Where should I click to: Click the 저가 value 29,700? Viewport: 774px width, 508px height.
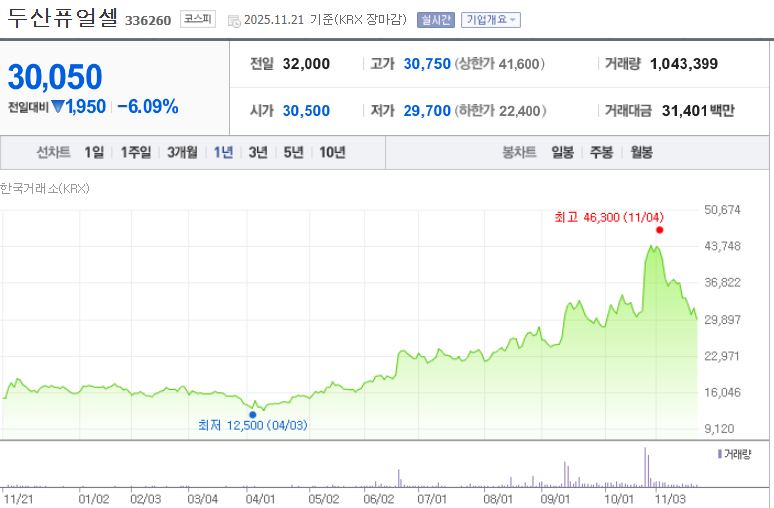coord(427,111)
